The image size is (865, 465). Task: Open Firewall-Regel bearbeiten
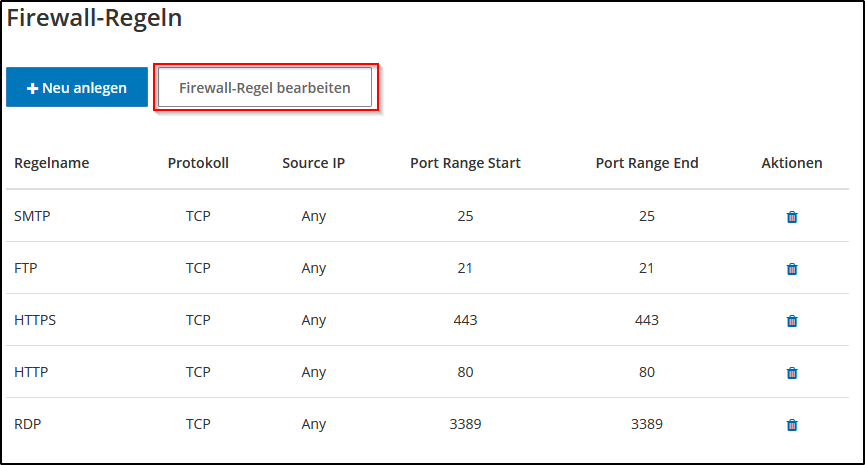[265, 88]
